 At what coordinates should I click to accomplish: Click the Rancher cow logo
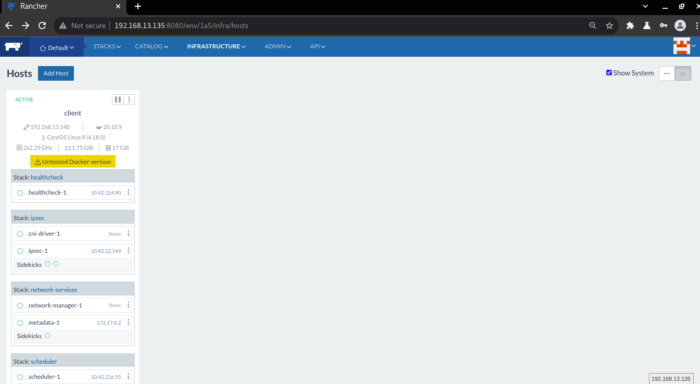(x=13, y=46)
